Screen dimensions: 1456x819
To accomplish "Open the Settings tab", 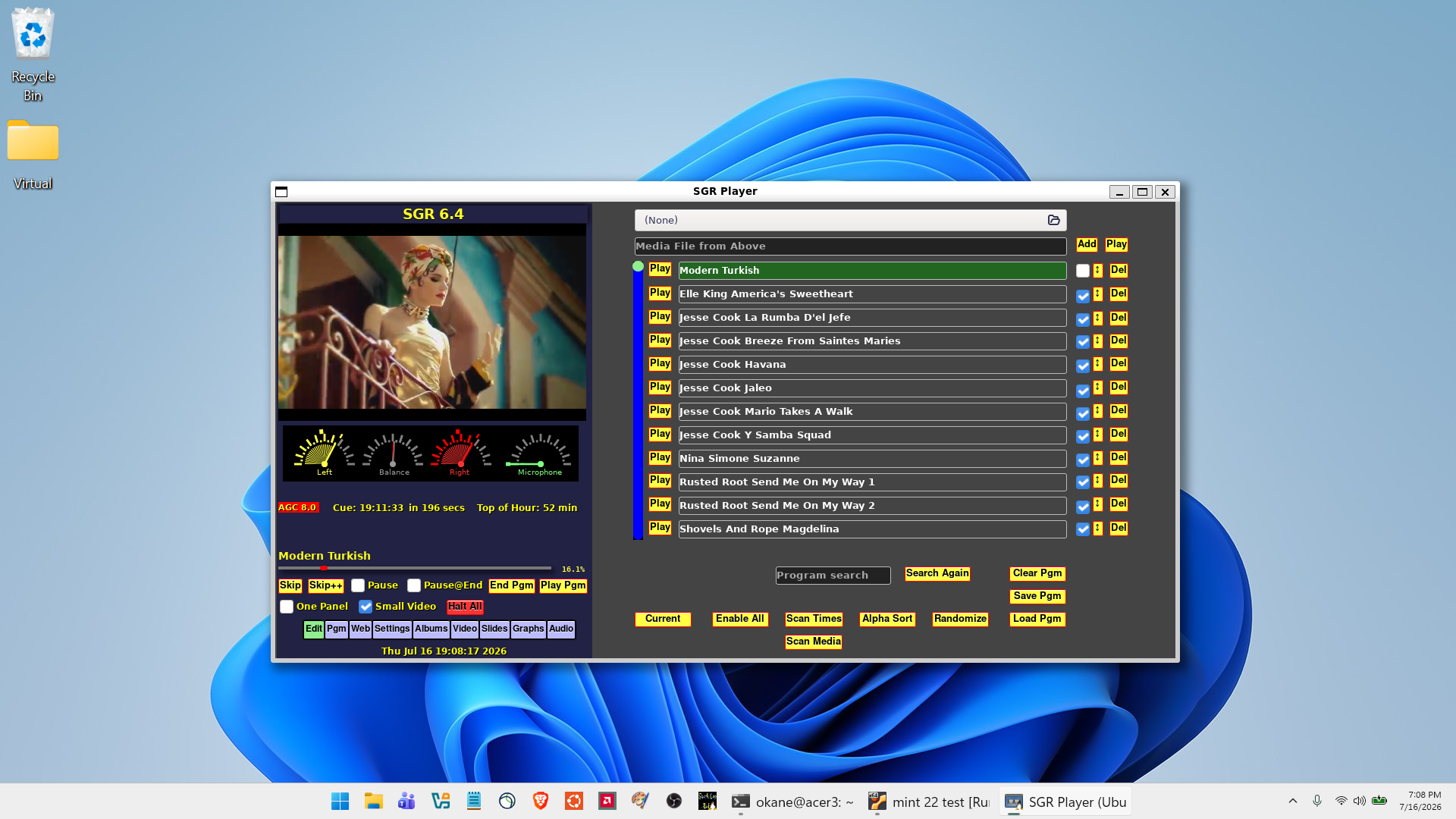I will pyautogui.click(x=392, y=629).
